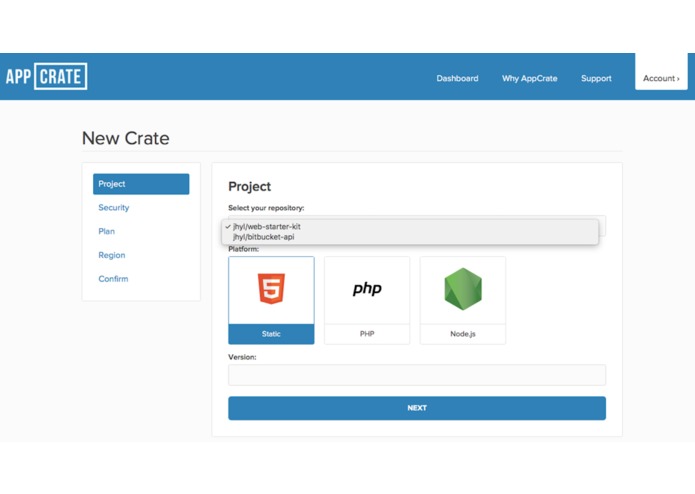This screenshot has height=494, width=695.
Task: Select the HTML5 Static platform icon
Action: coord(271,289)
